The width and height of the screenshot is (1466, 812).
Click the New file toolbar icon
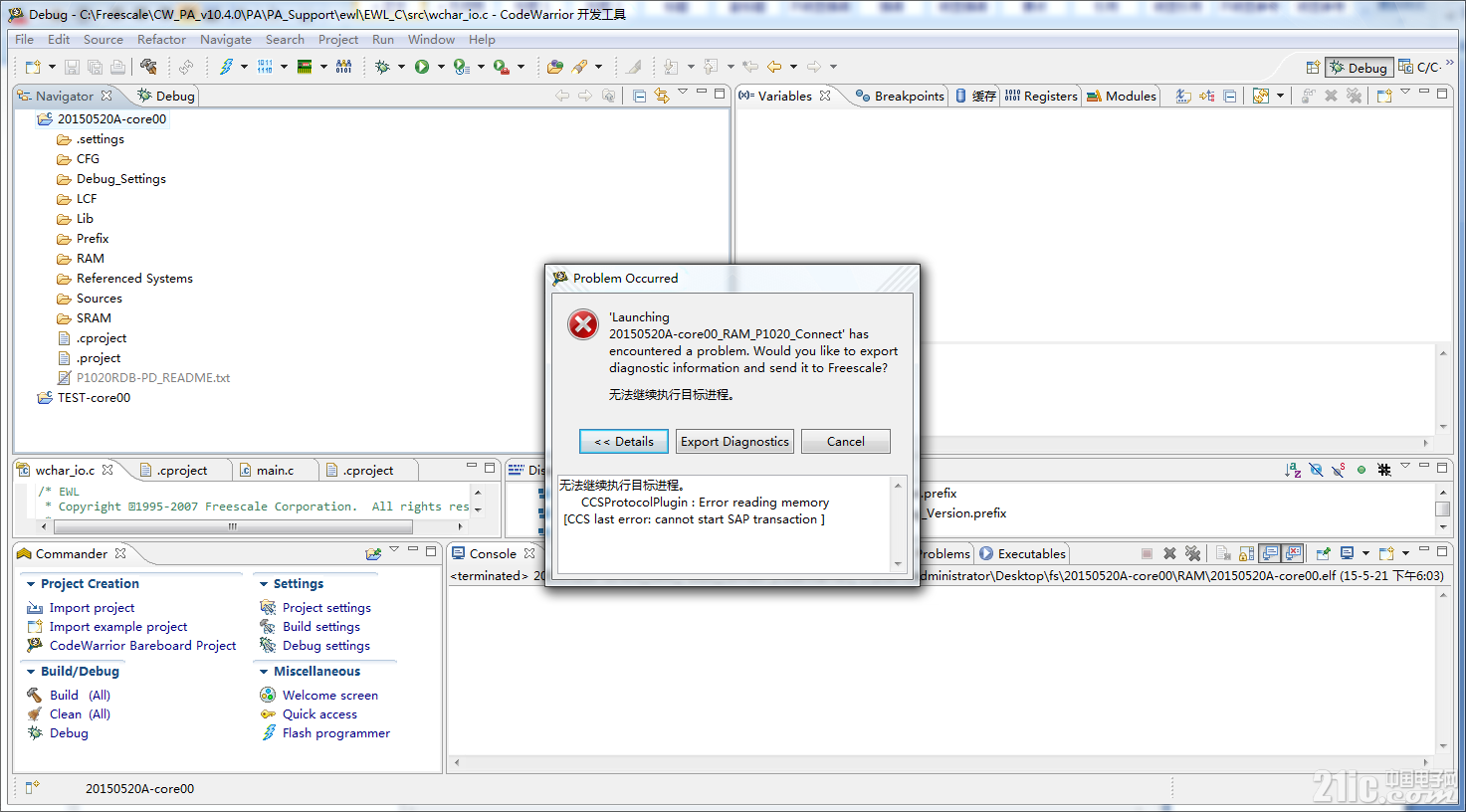tap(33, 67)
